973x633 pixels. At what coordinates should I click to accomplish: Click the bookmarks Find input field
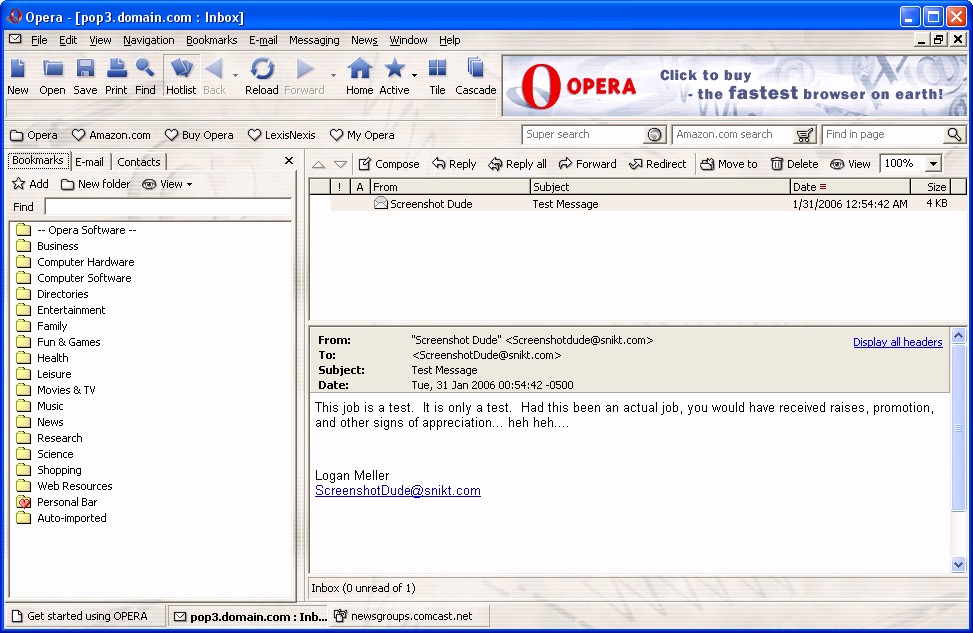click(169, 207)
